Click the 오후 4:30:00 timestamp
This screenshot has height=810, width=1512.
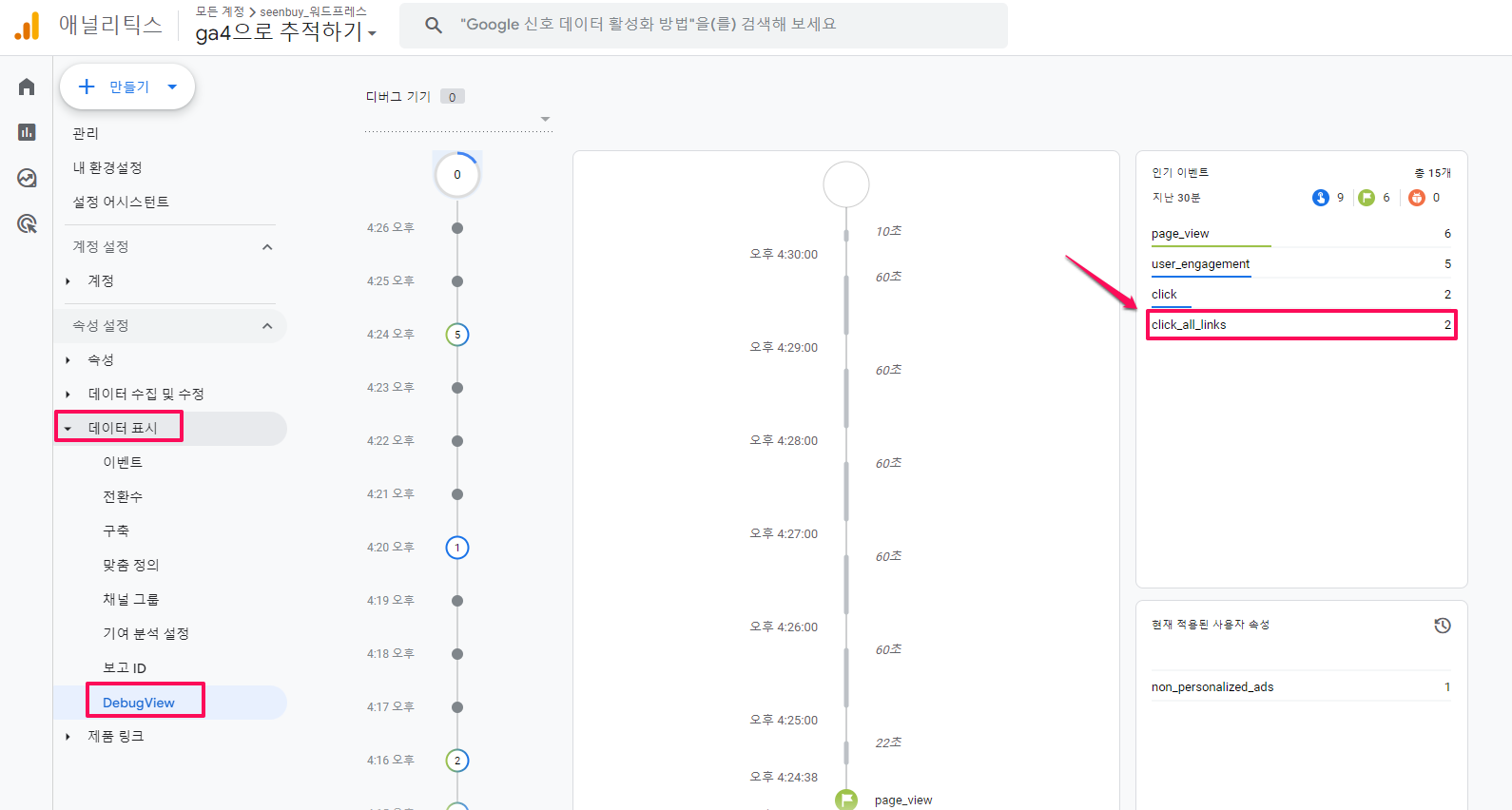pos(784,255)
